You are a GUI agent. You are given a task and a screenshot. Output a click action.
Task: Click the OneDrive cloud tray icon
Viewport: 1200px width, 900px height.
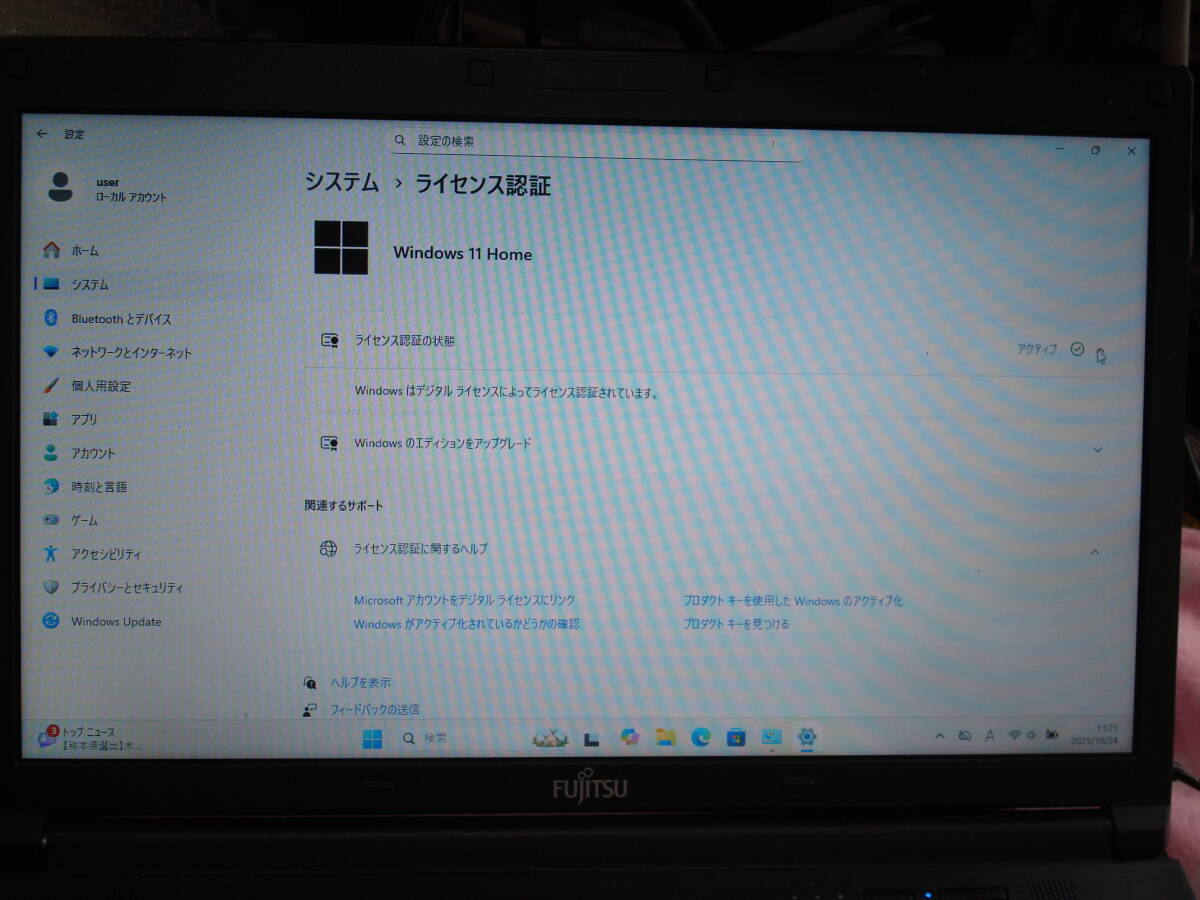click(965, 736)
